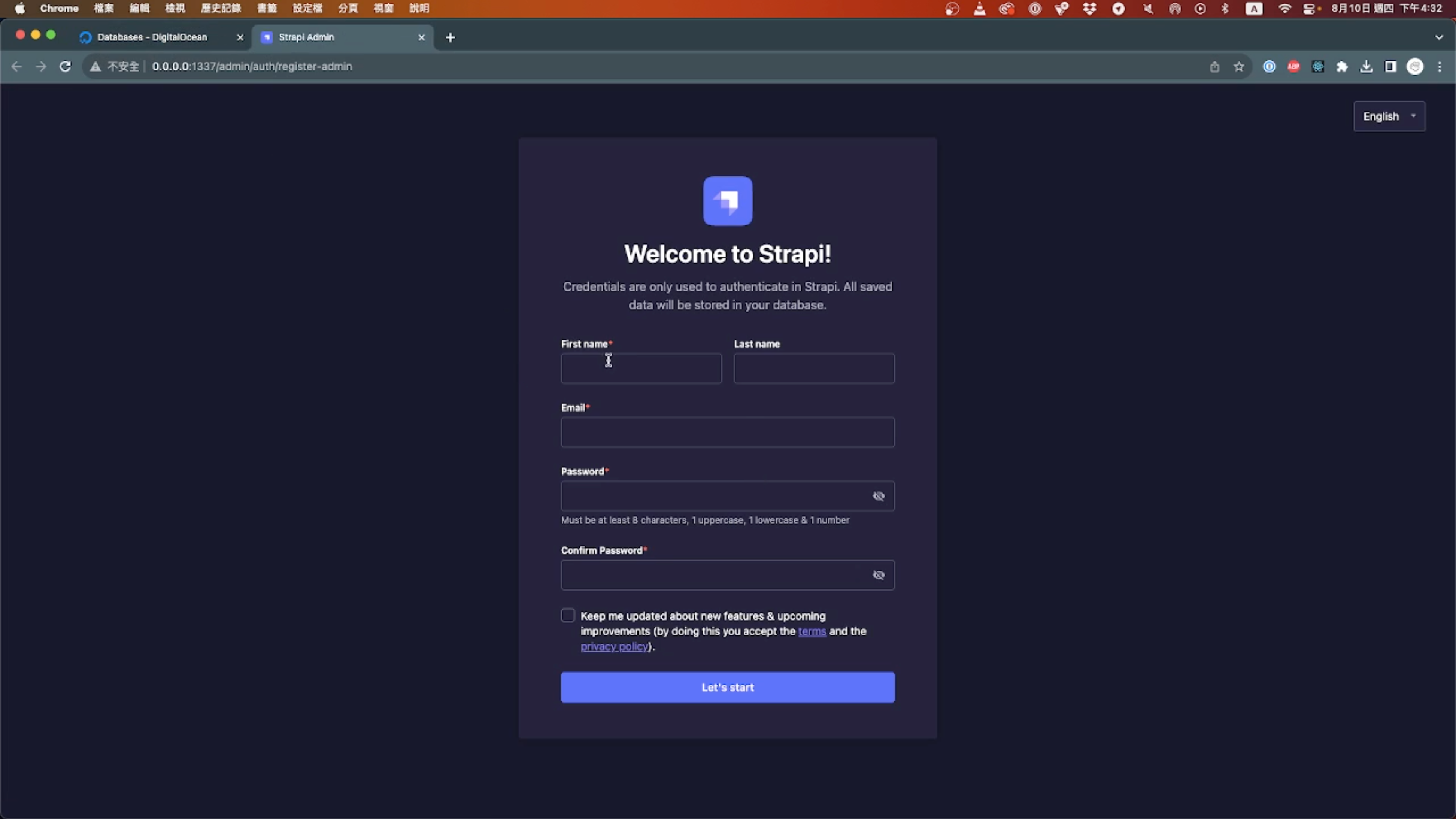
Task: Enable the Keep me updated checkbox
Action: [568, 615]
